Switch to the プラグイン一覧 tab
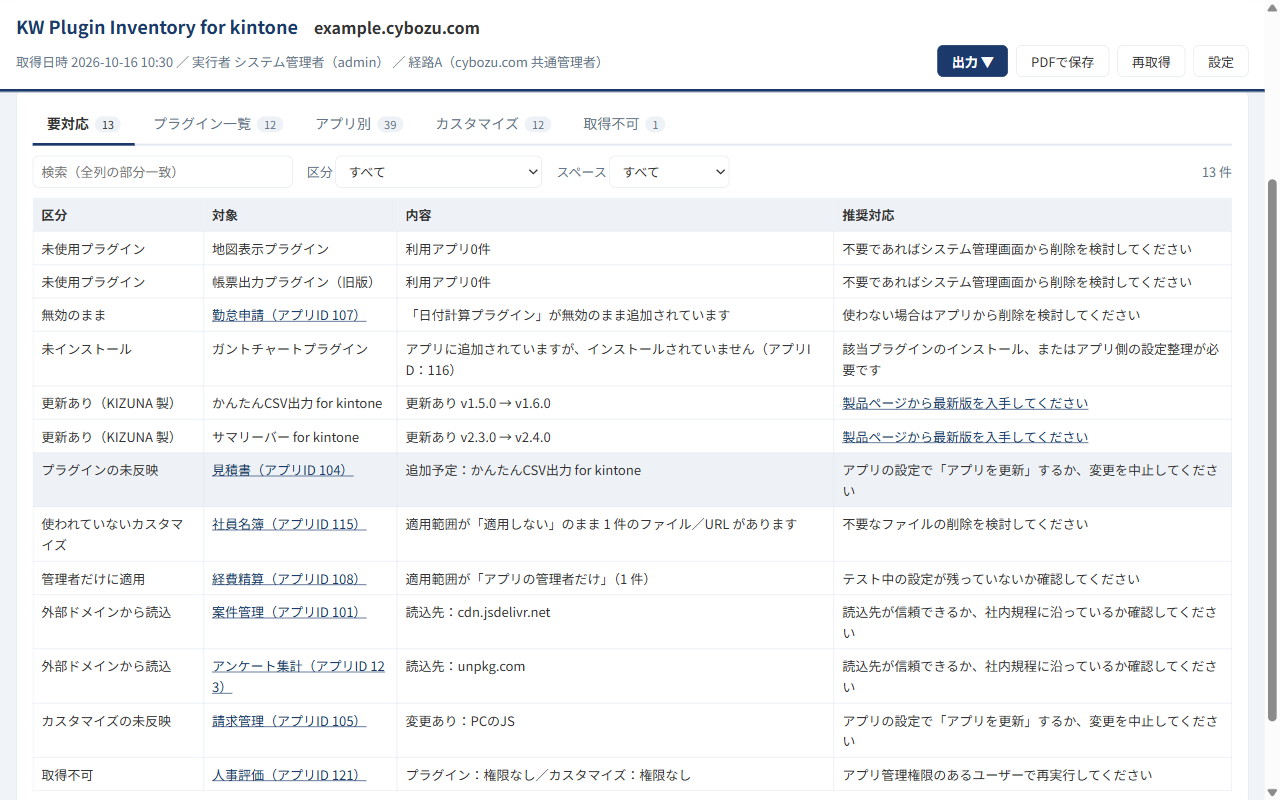The height and width of the screenshot is (800, 1280). (x=217, y=124)
